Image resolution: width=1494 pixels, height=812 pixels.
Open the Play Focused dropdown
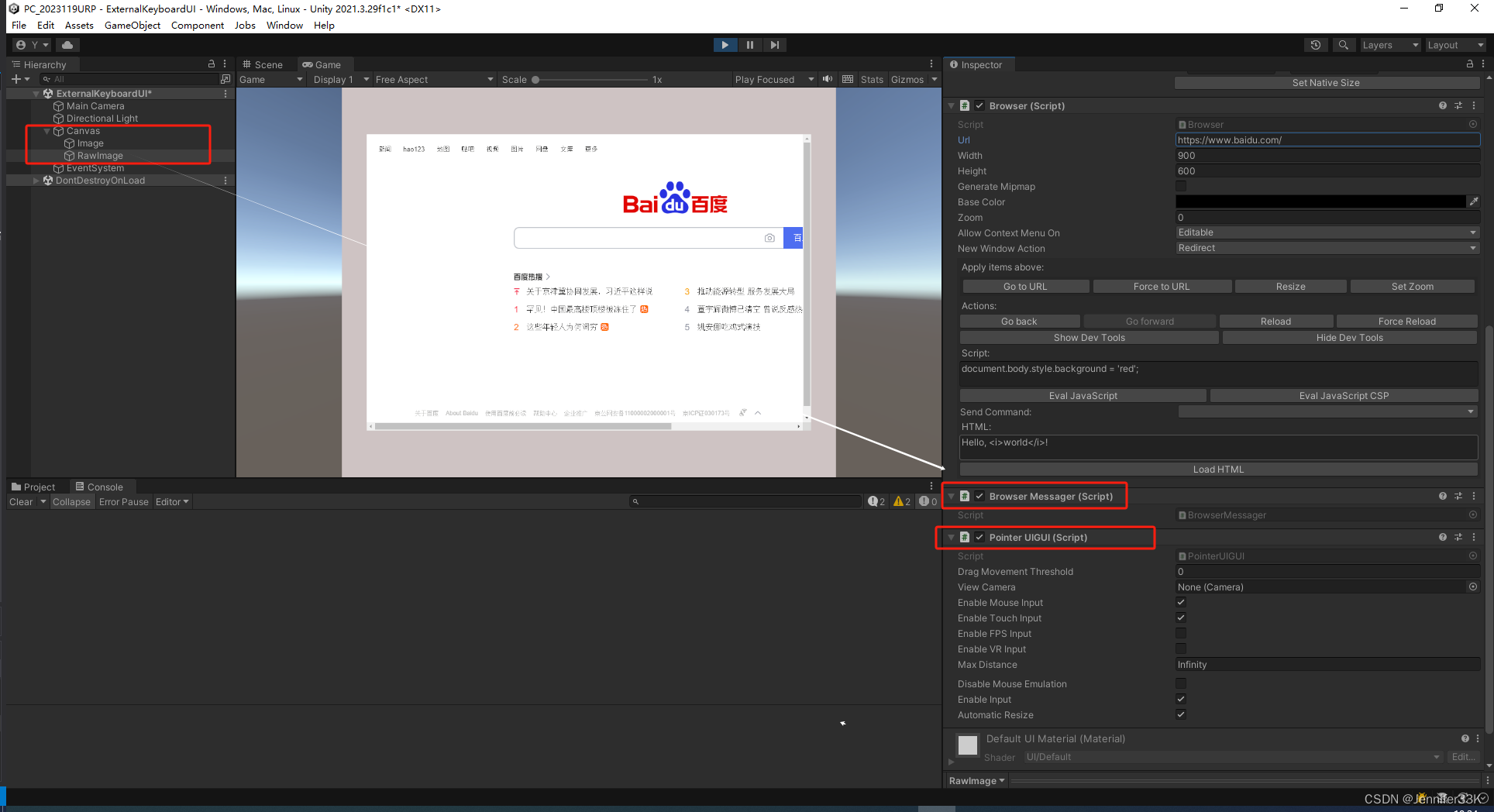tap(774, 79)
